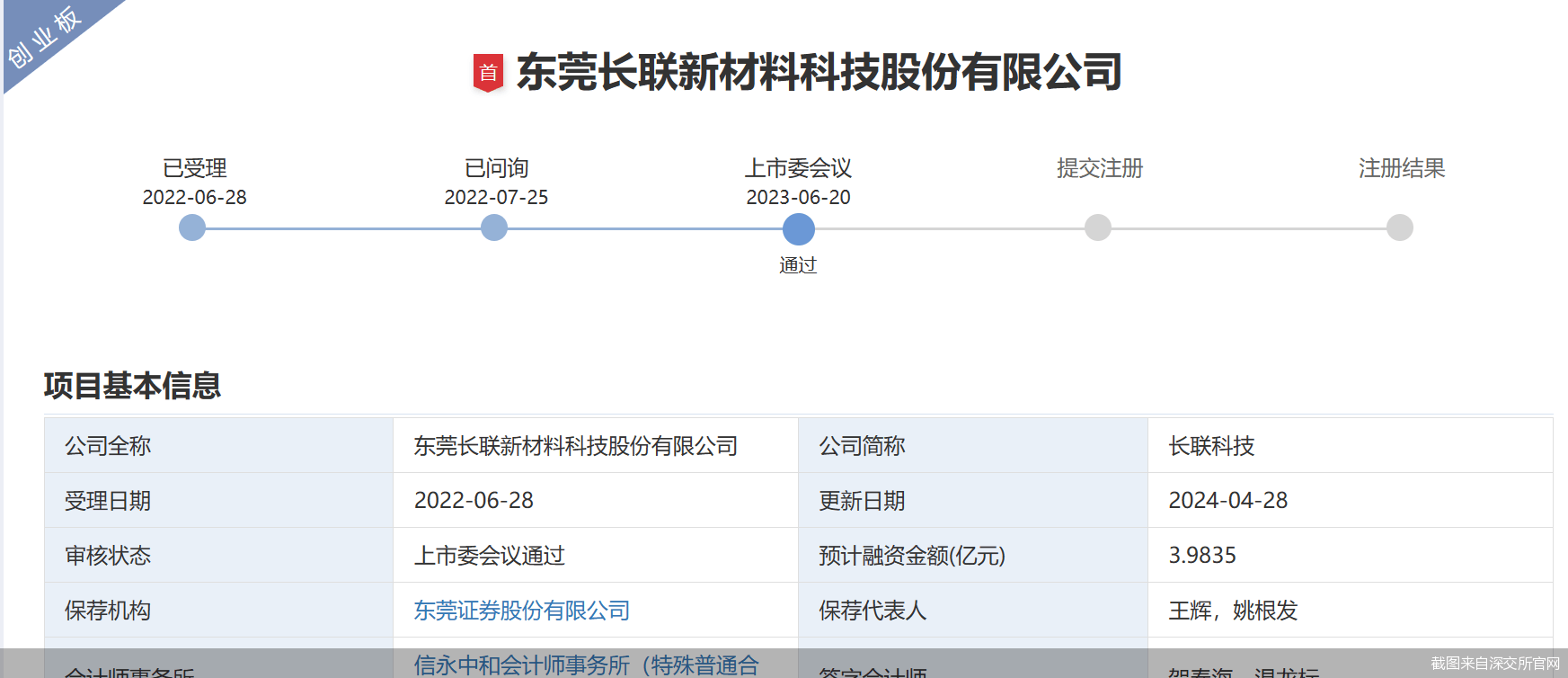Click the 2024-04-28 update date value
This screenshot has width=1568, height=678.
1227,501
